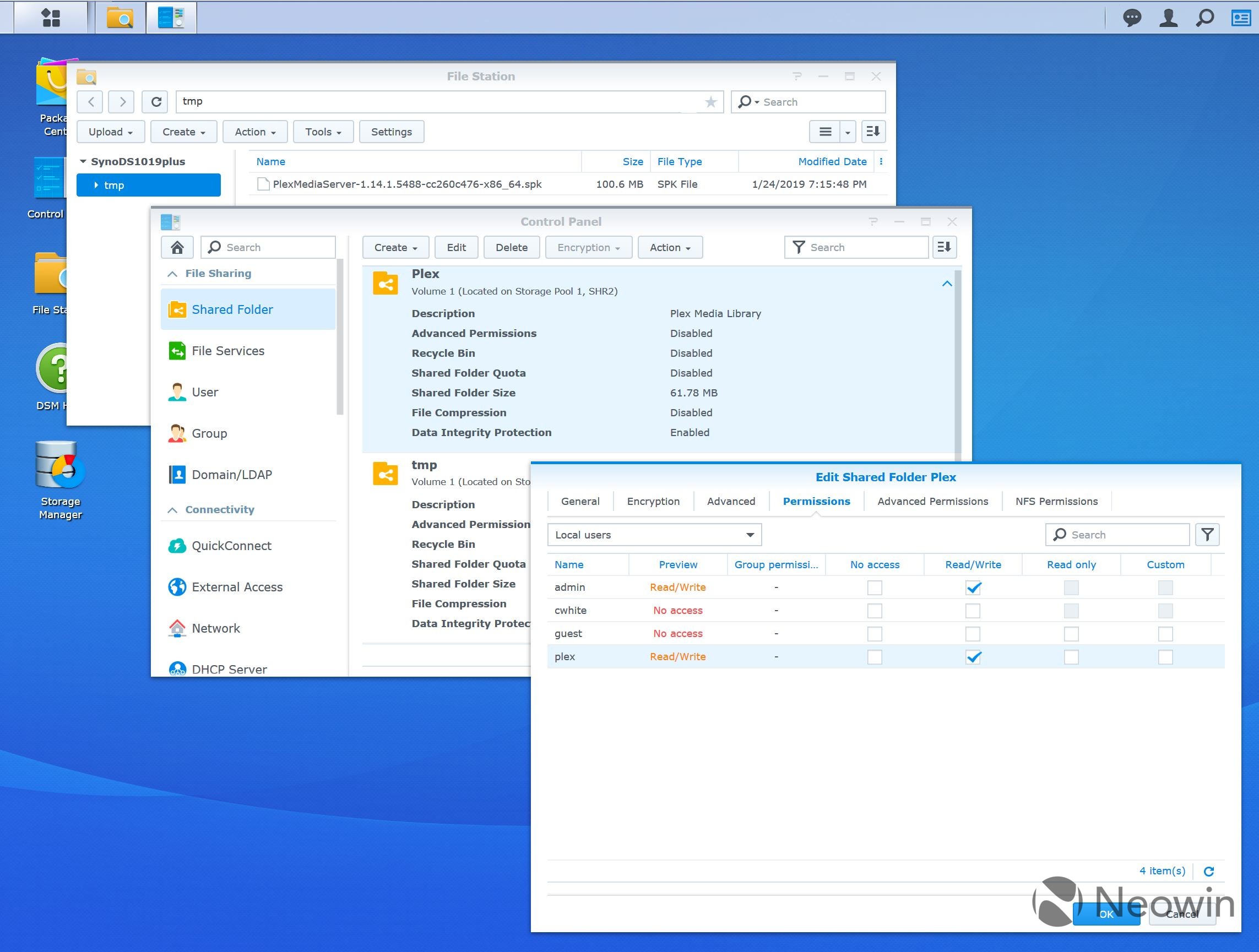Screen dimensions: 1259x952
Task: Click the Edit shared folder button
Action: (456, 248)
